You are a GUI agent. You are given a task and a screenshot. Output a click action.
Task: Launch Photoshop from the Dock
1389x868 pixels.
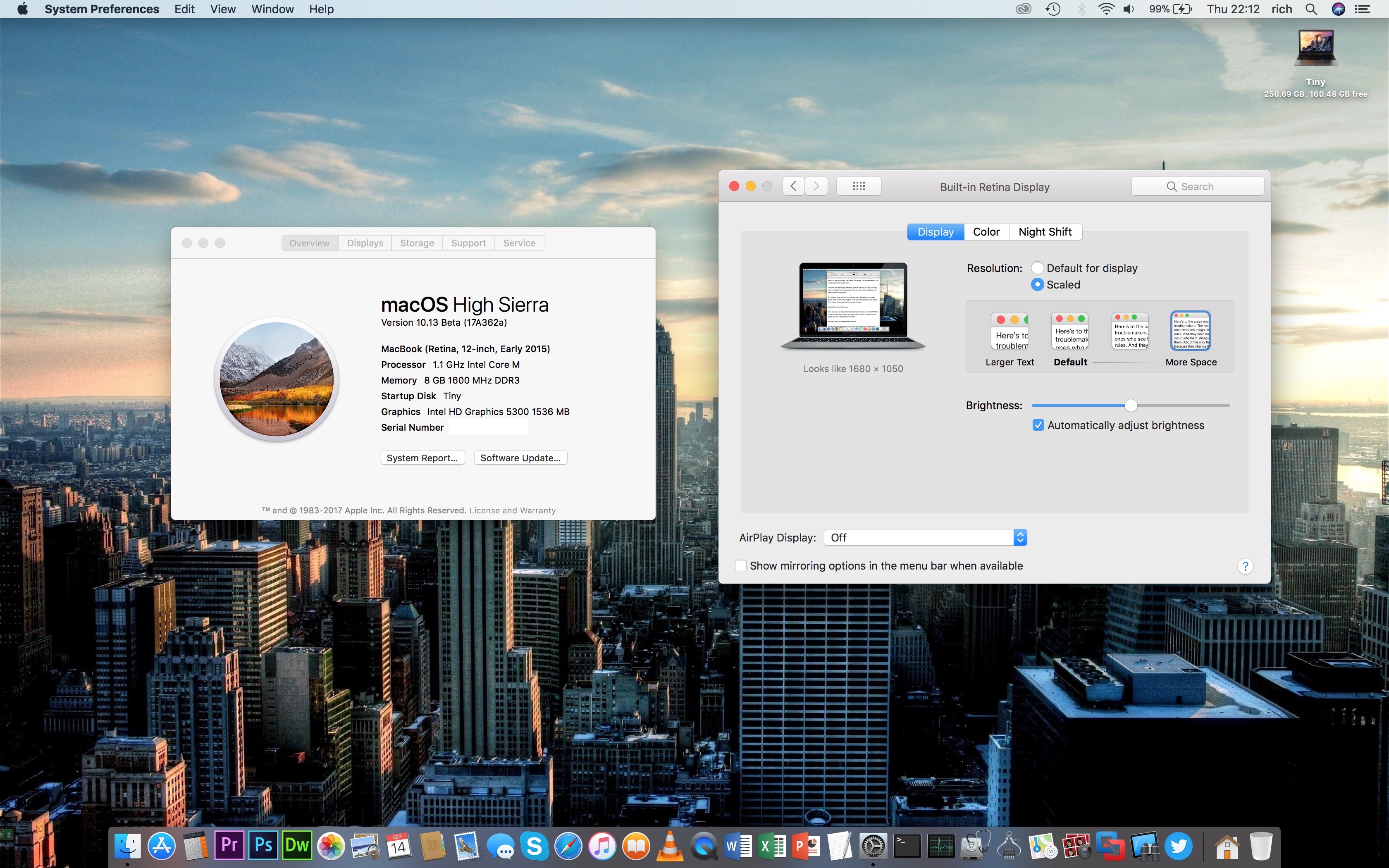click(x=263, y=846)
